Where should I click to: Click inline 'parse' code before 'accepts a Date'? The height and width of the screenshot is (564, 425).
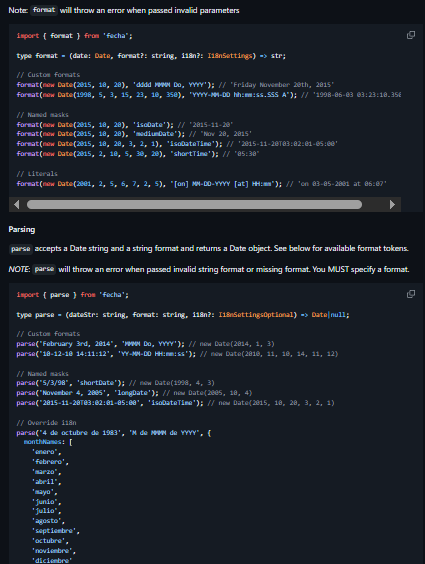20,249
